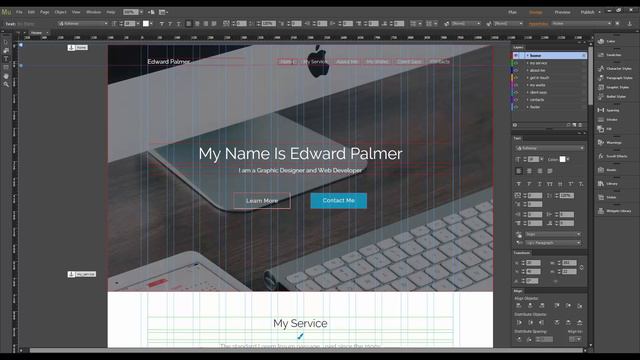Select the Zoom magnifier tool
Screen dimensions: 640x360
pyautogui.click(x=6, y=84)
